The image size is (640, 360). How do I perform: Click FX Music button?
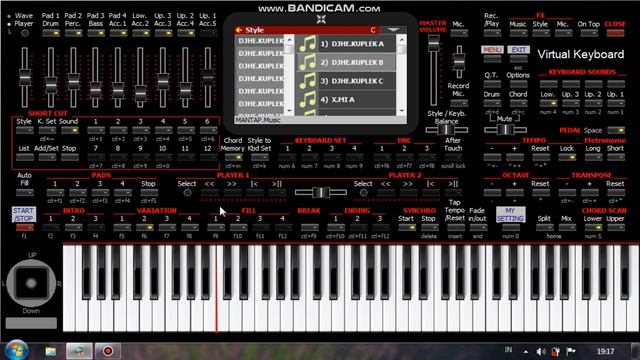[x=518, y=33]
